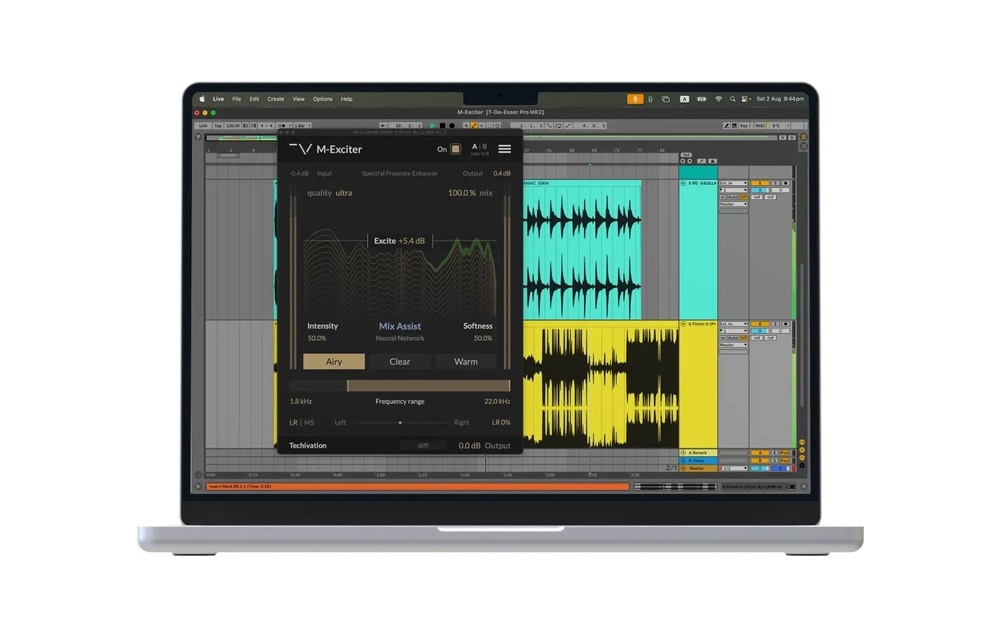Click the green Play transport button

click(x=432, y=126)
